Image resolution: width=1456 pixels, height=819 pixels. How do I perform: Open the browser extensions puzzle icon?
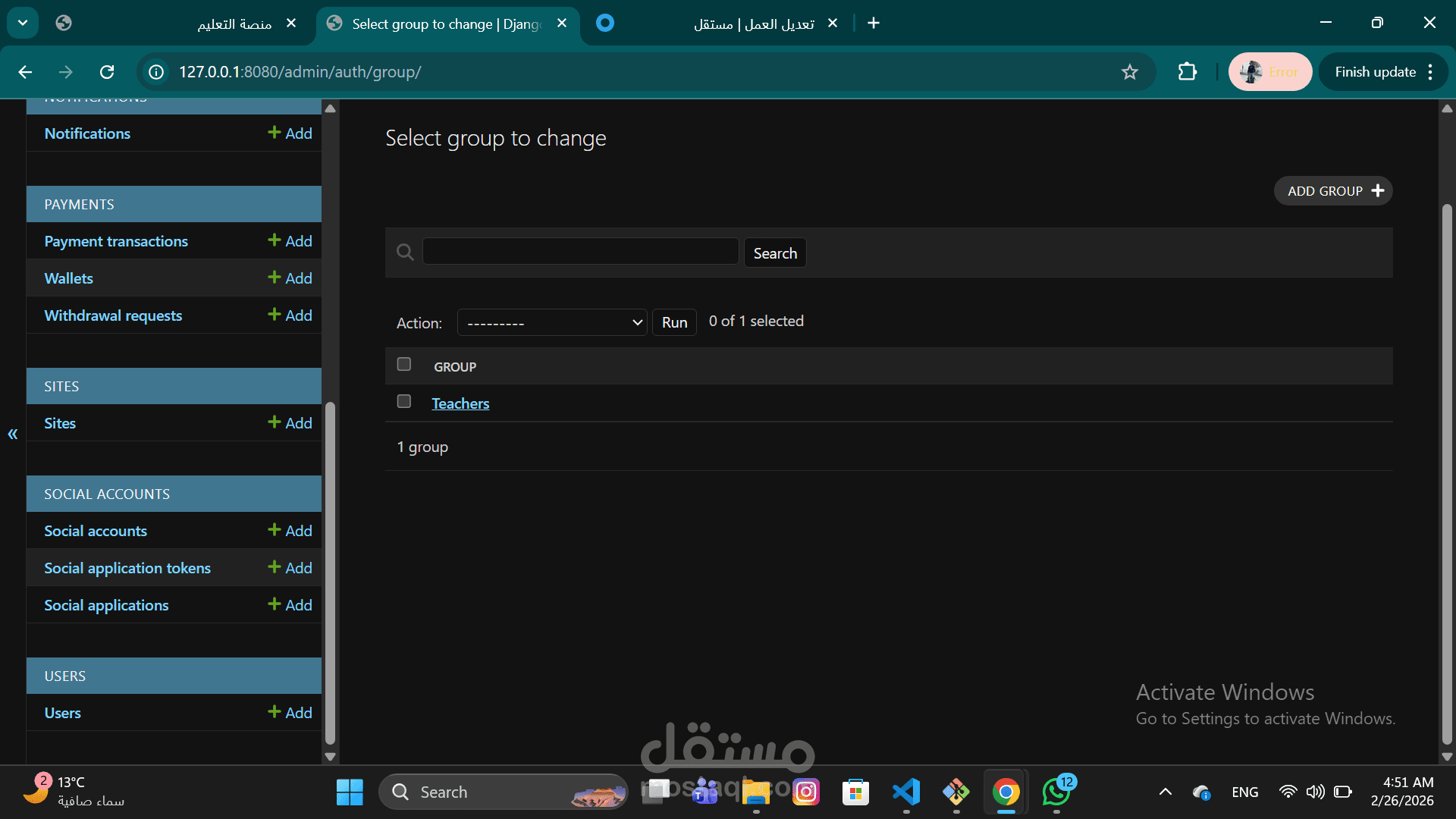[1187, 72]
